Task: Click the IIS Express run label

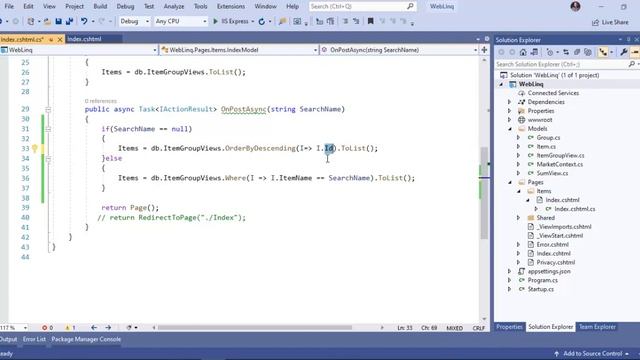Action: (x=235, y=21)
